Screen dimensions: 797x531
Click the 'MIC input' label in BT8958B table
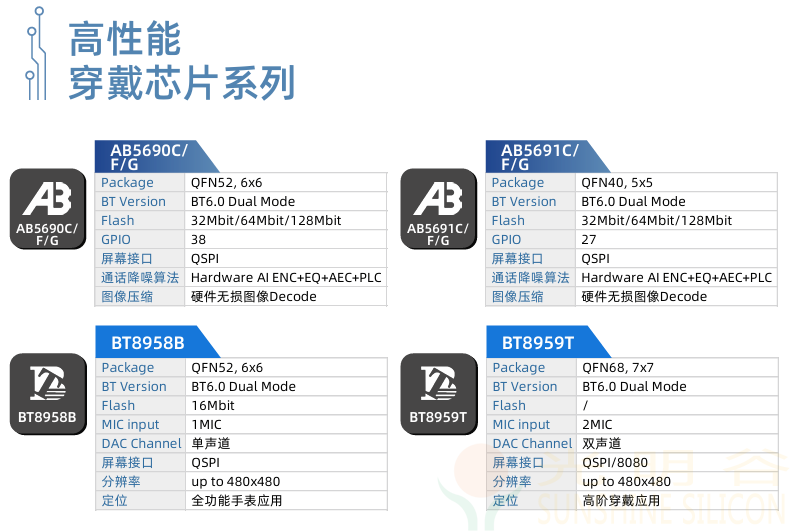[130, 424]
